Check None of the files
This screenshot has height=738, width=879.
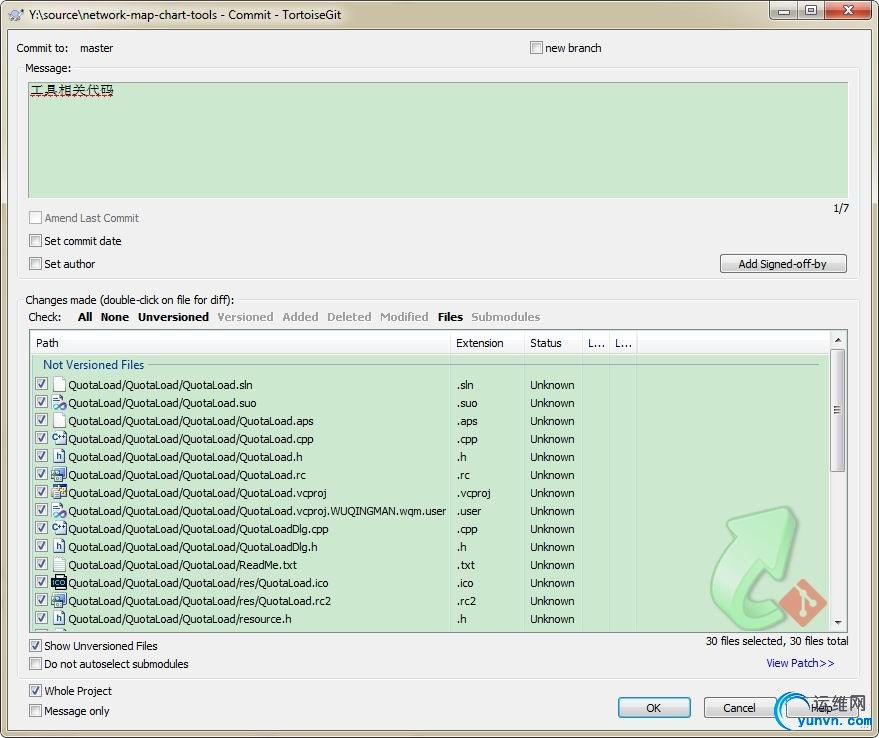(115, 317)
